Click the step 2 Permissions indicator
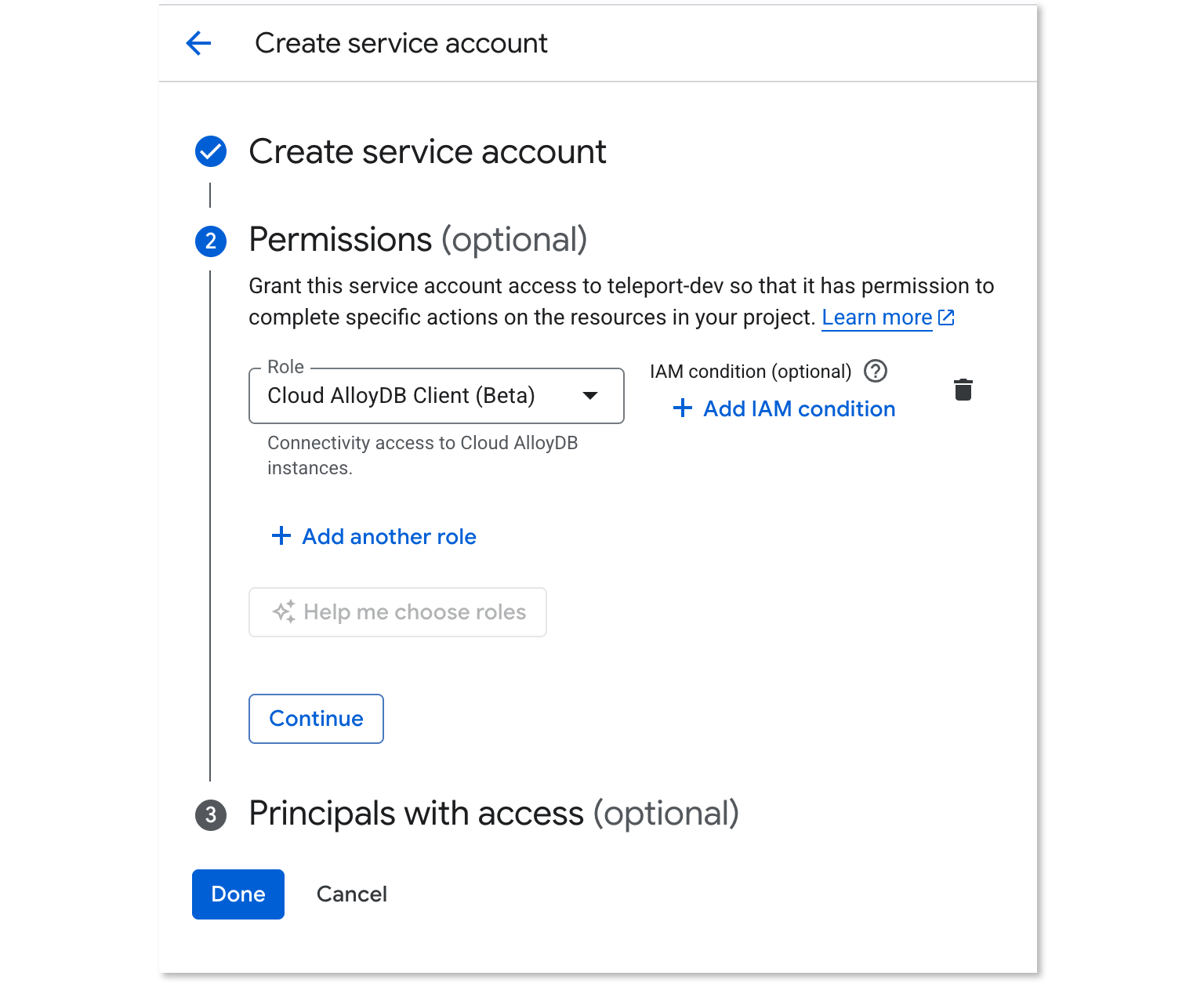 (x=210, y=241)
